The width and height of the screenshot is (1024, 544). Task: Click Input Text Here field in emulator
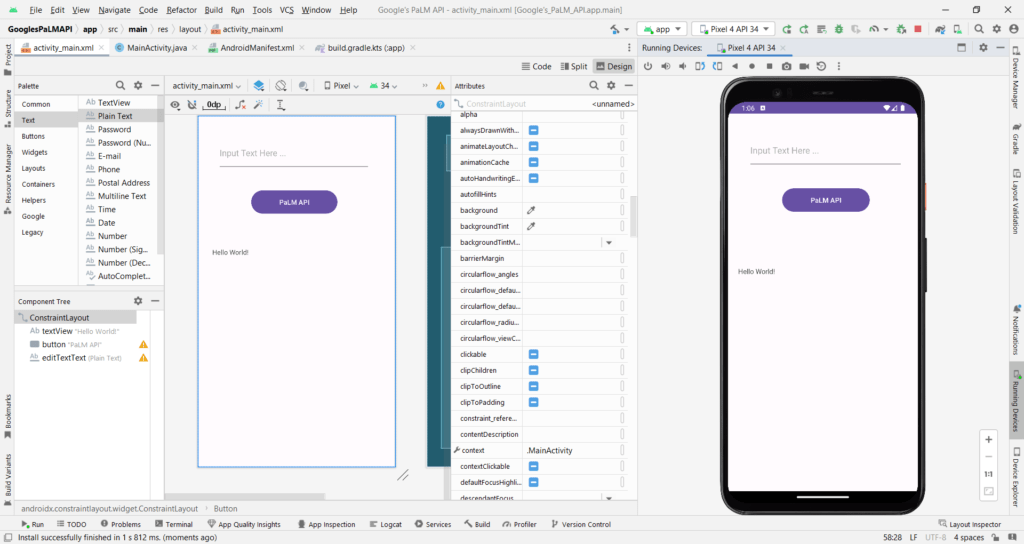(x=825, y=152)
